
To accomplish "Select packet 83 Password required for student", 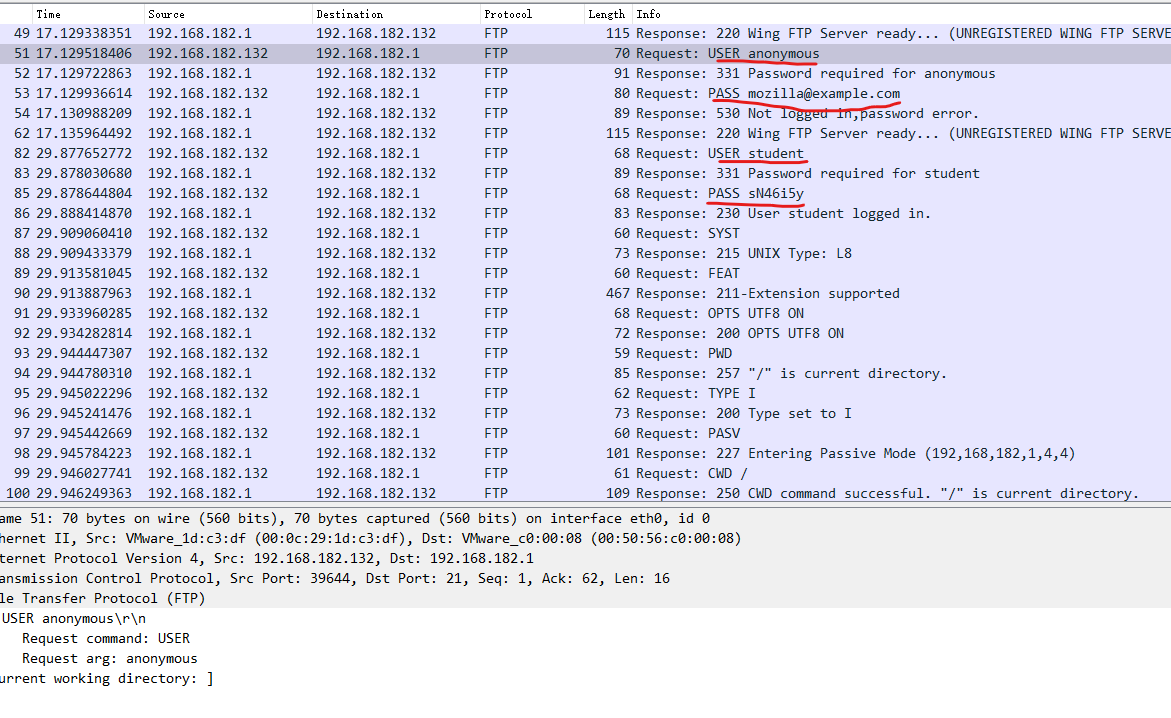I will pyautogui.click(x=586, y=173).
